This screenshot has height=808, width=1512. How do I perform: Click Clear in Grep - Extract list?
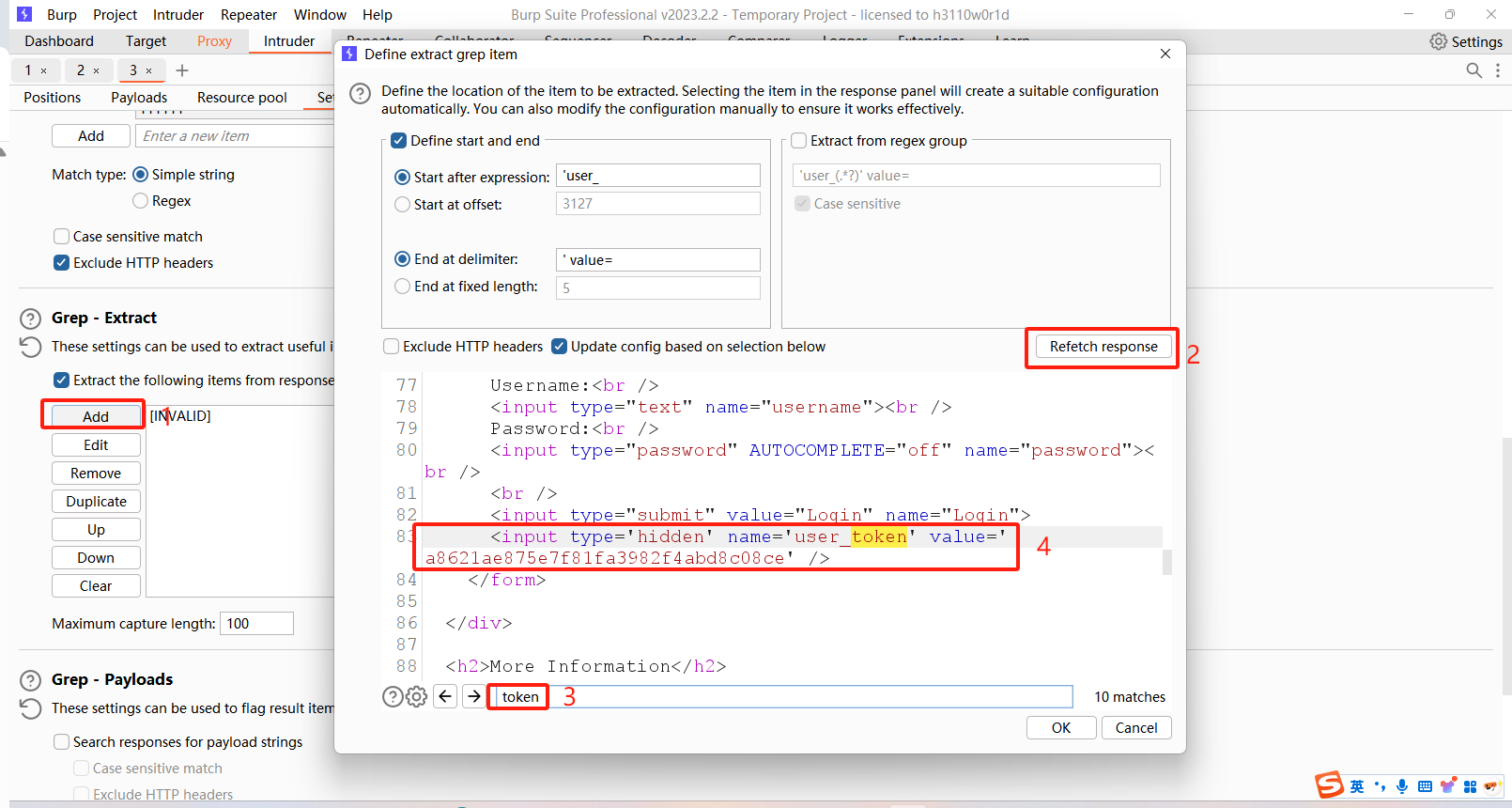click(96, 586)
